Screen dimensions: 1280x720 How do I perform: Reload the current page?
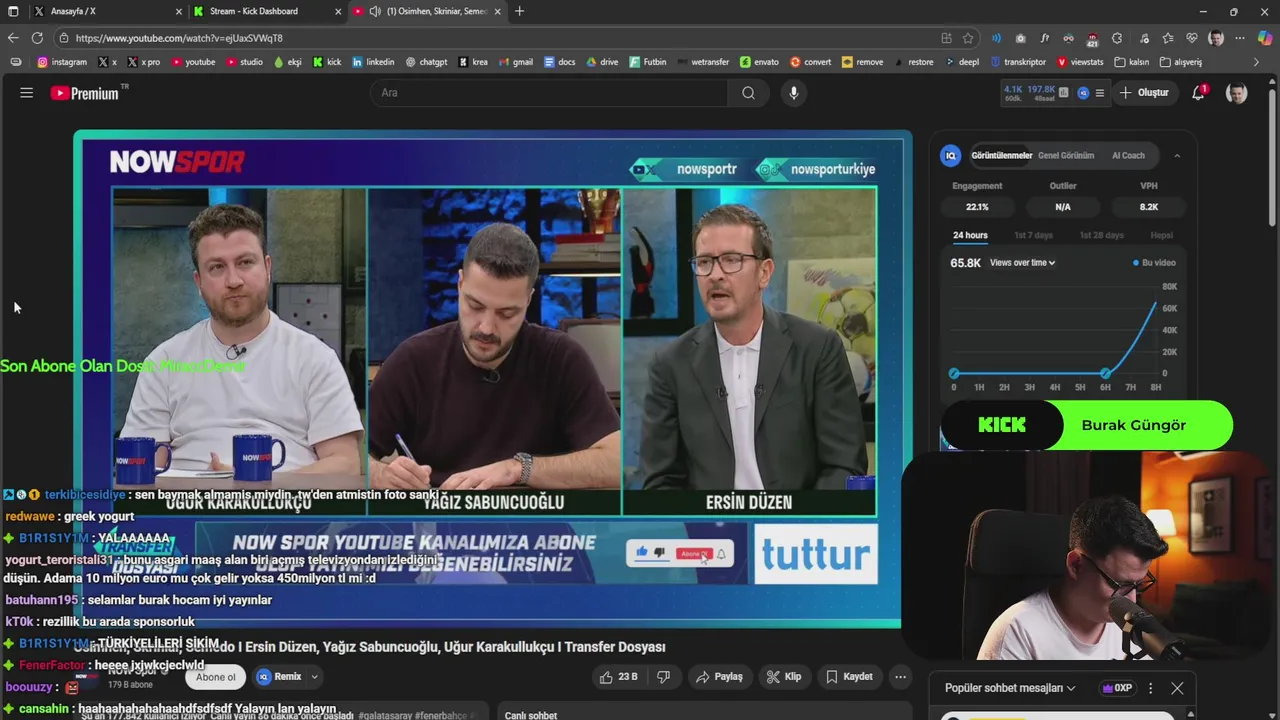coord(37,38)
